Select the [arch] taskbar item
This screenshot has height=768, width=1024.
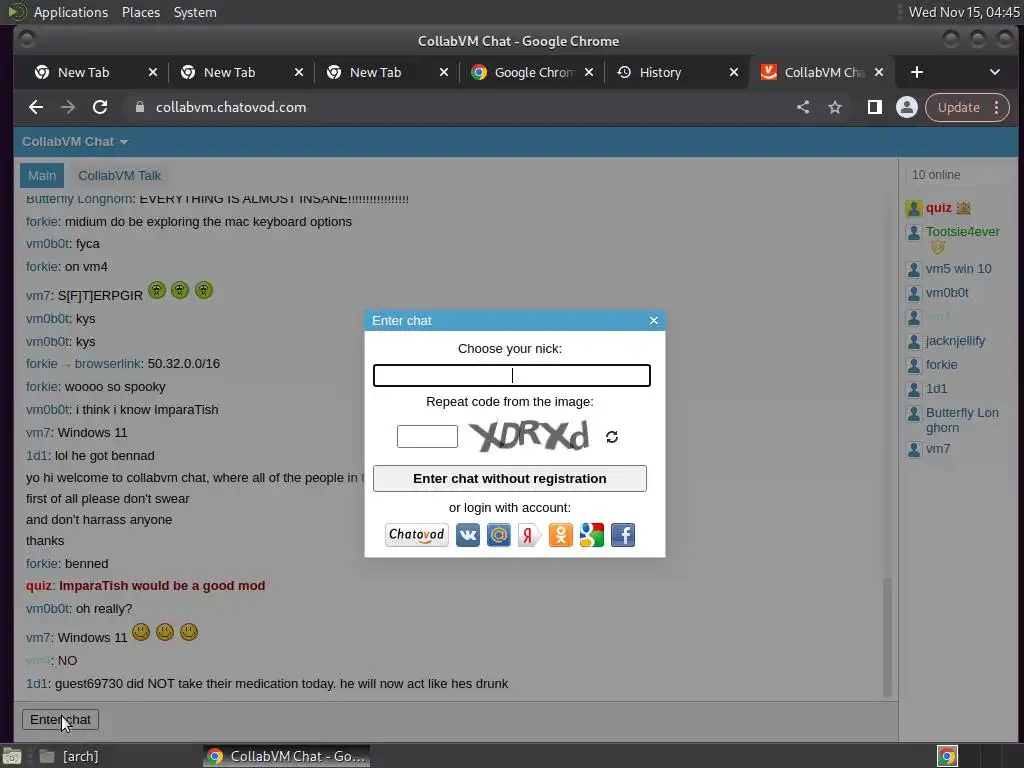pos(69,756)
